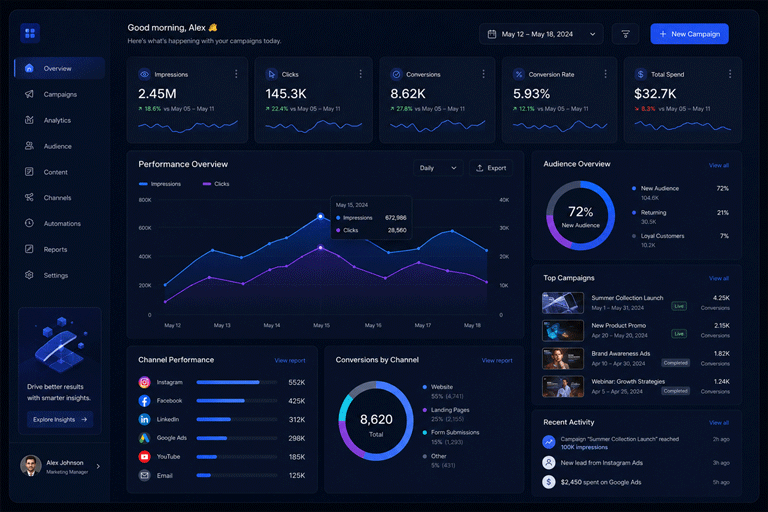Click the Google Ads channel icon

[x=144, y=438]
